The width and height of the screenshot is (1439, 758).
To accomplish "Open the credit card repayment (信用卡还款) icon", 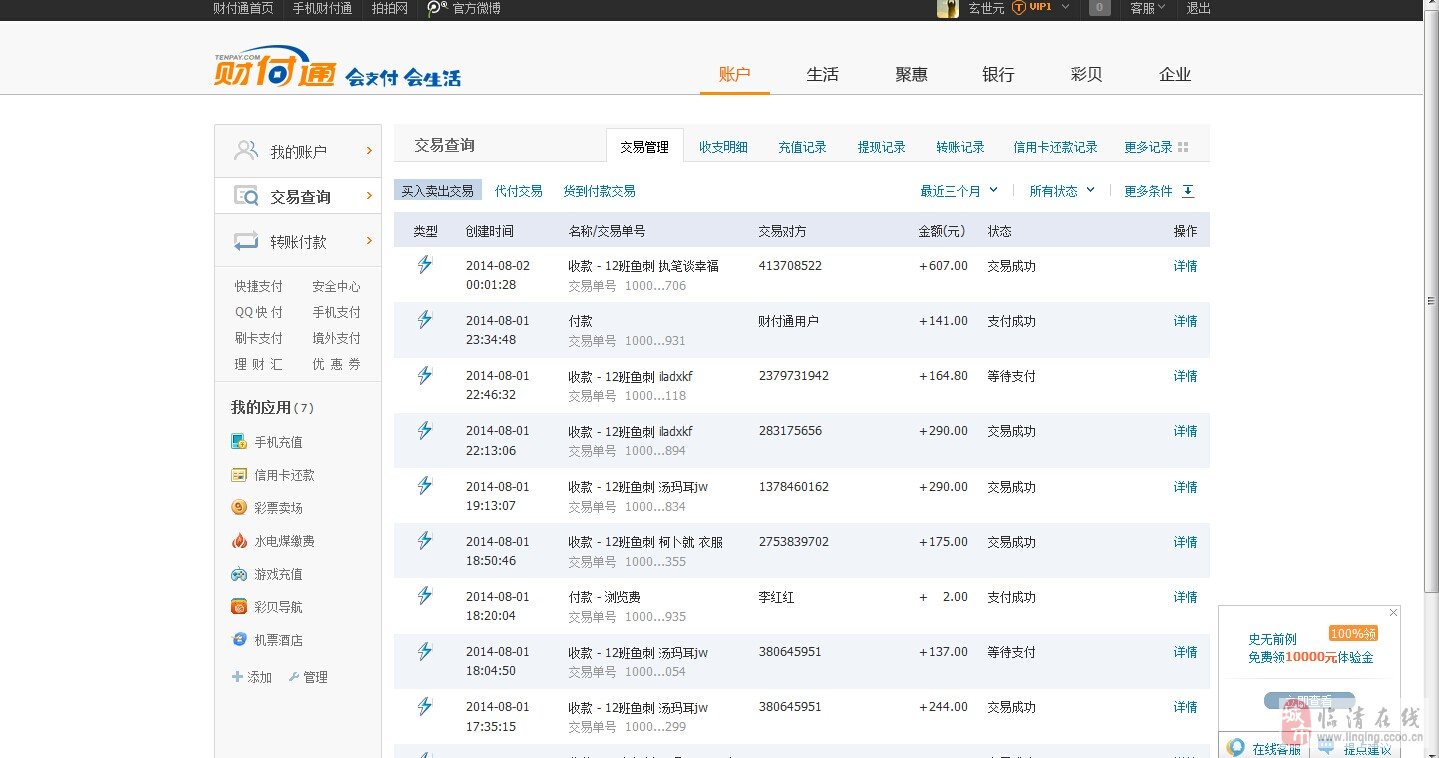I will [239, 475].
